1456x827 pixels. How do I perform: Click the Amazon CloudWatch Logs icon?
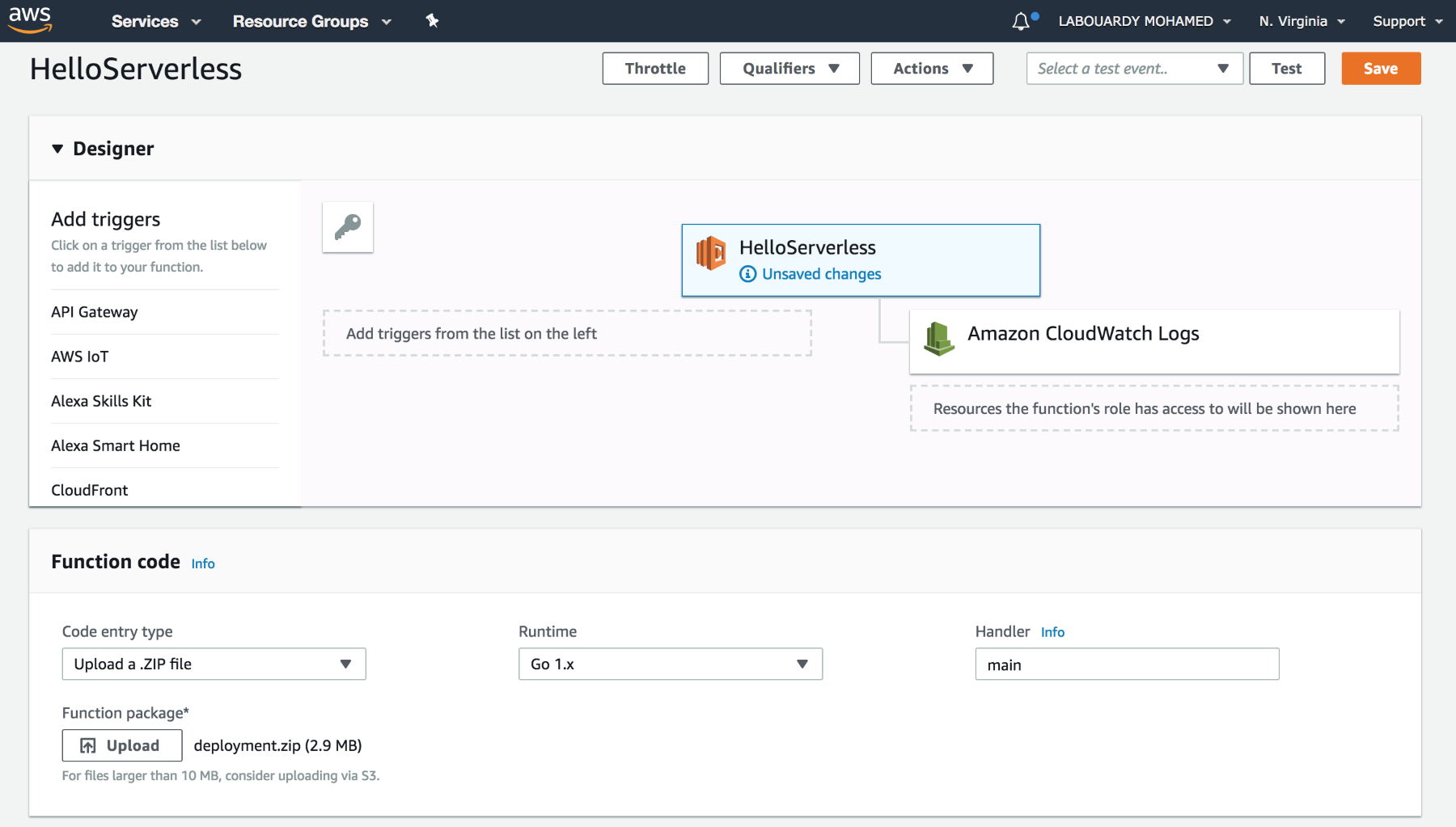pyautogui.click(x=939, y=339)
